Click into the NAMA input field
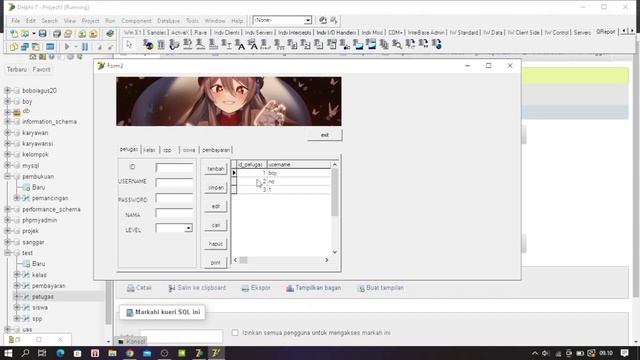 point(174,213)
